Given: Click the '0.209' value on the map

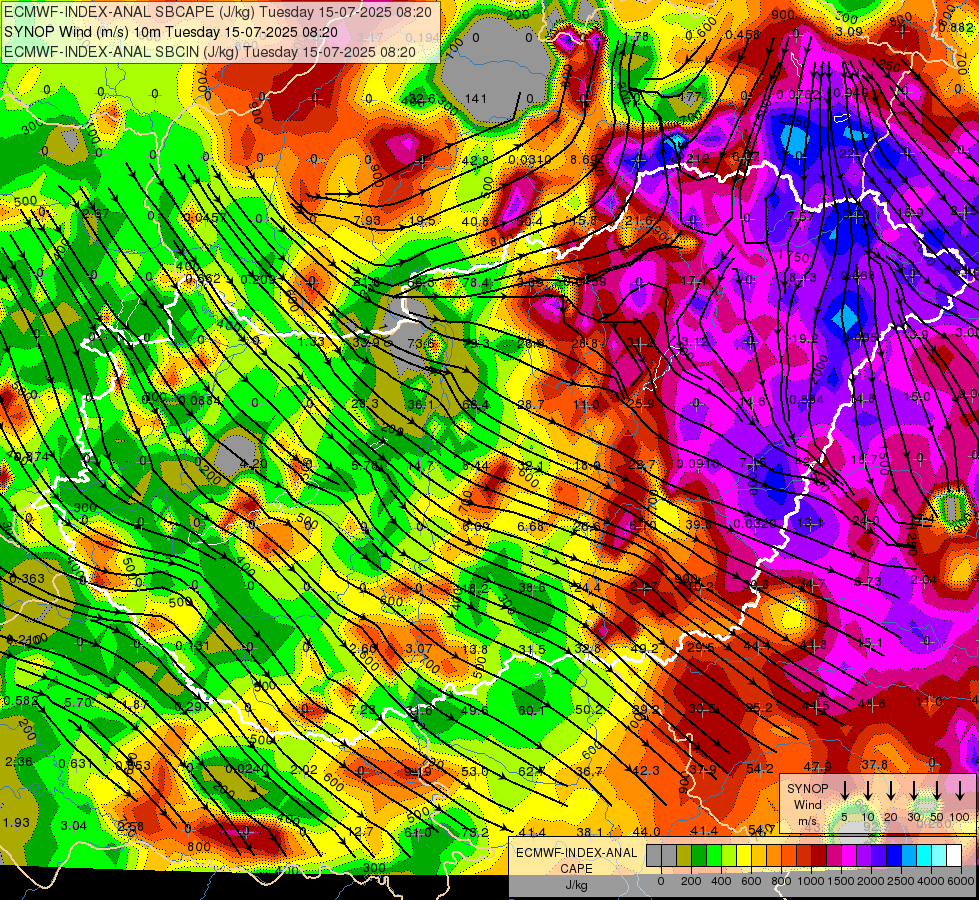Looking at the screenshot, I should point(258,279).
